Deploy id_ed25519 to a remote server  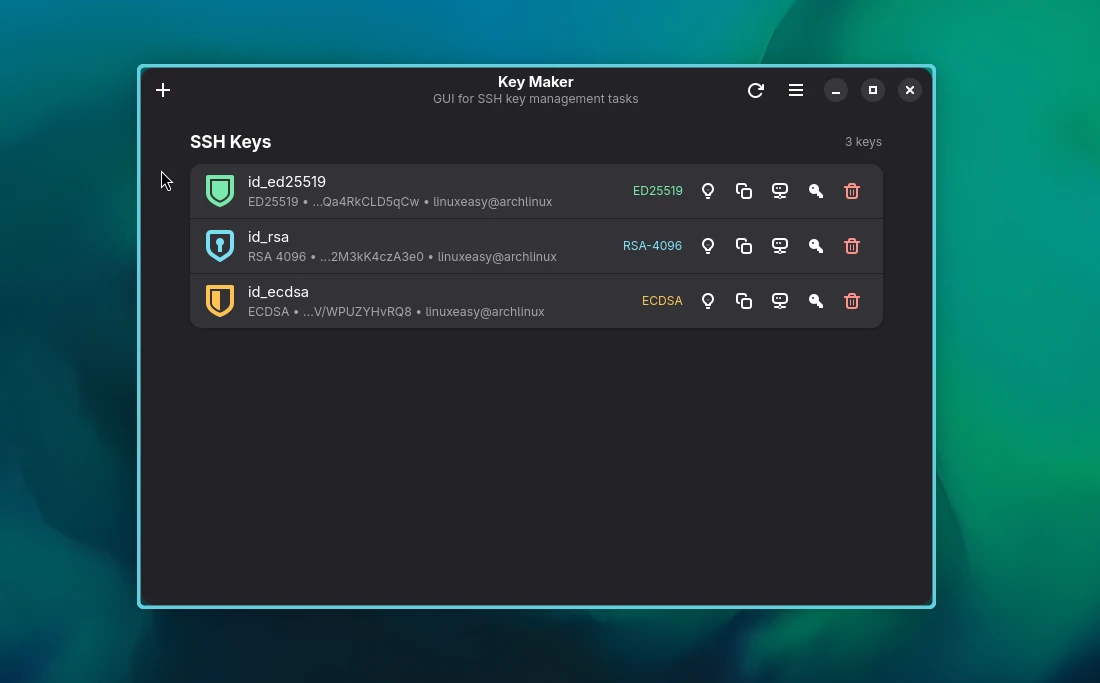780,190
